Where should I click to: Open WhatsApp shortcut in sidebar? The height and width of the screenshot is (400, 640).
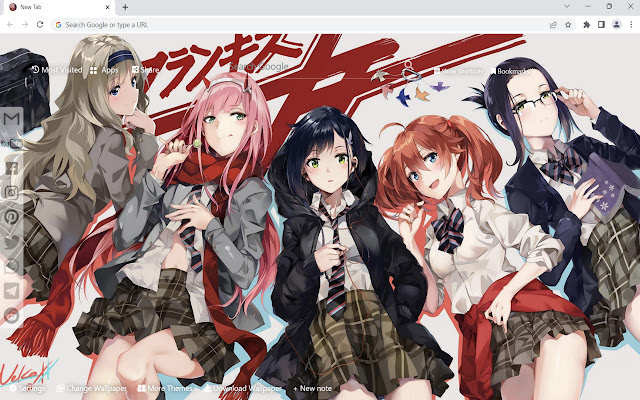11,266
